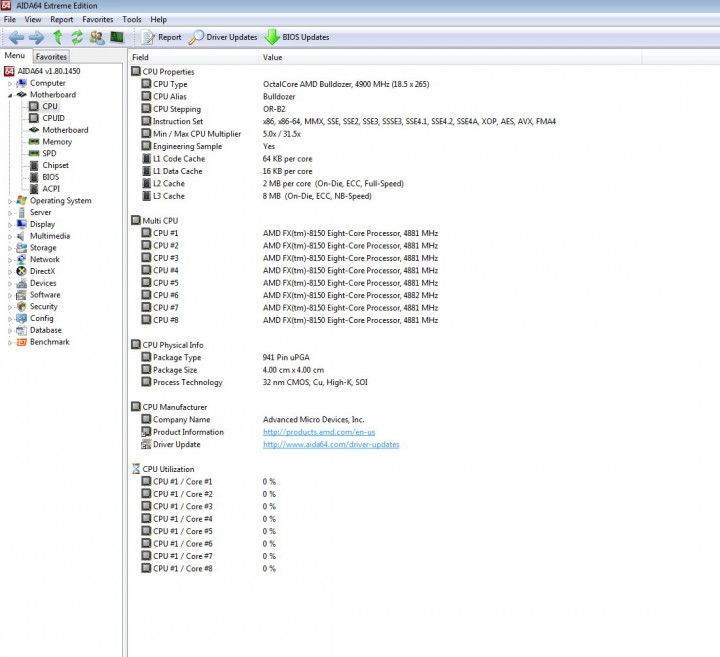
Task: Select the Memory tree item
Action: click(x=57, y=142)
